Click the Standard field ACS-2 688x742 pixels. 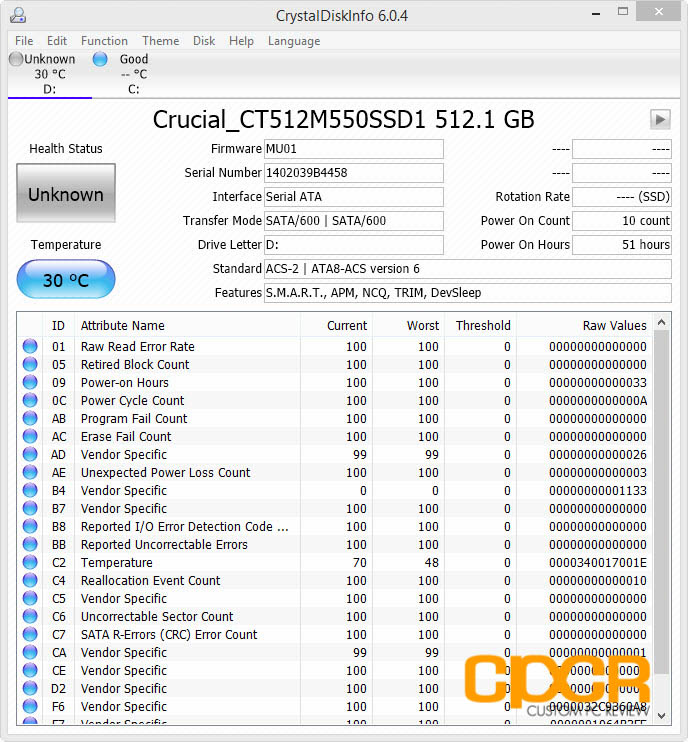(467, 269)
